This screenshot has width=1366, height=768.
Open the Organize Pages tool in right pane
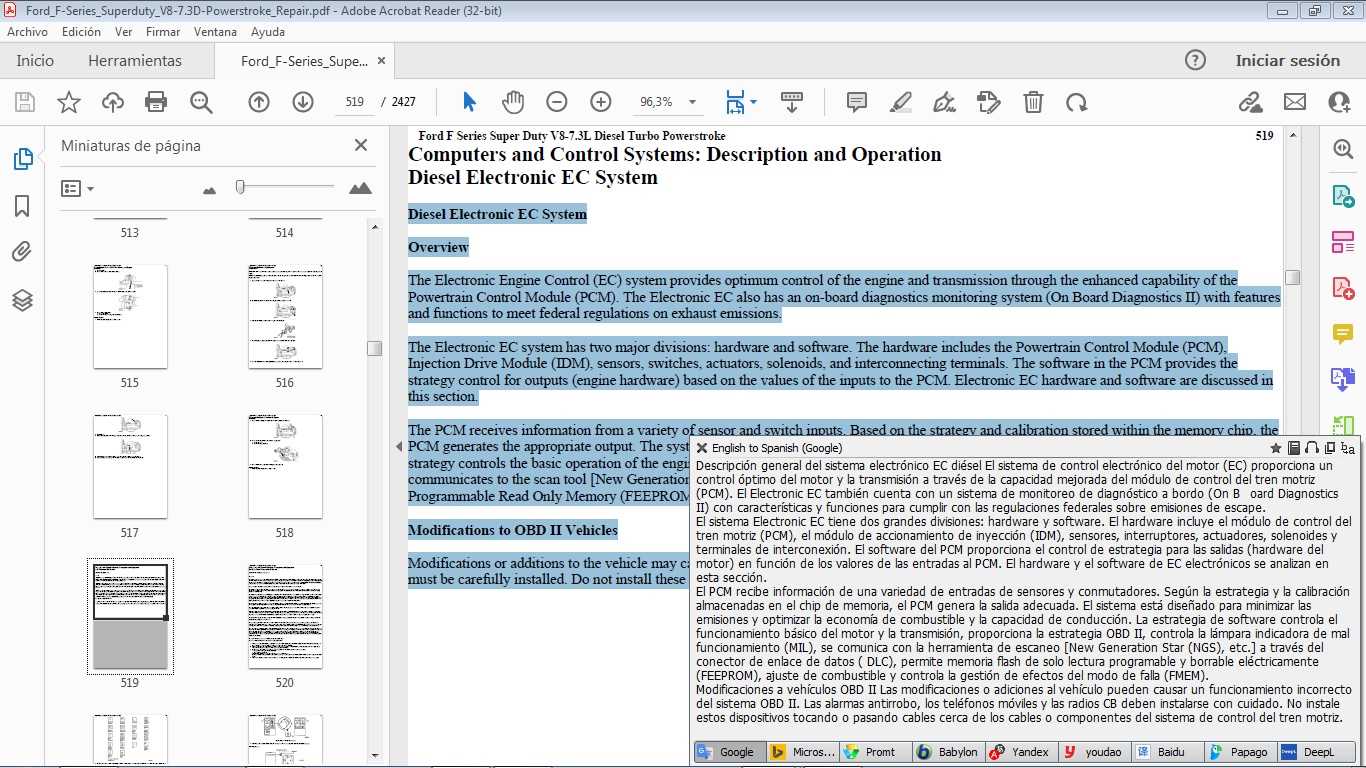(x=1343, y=241)
